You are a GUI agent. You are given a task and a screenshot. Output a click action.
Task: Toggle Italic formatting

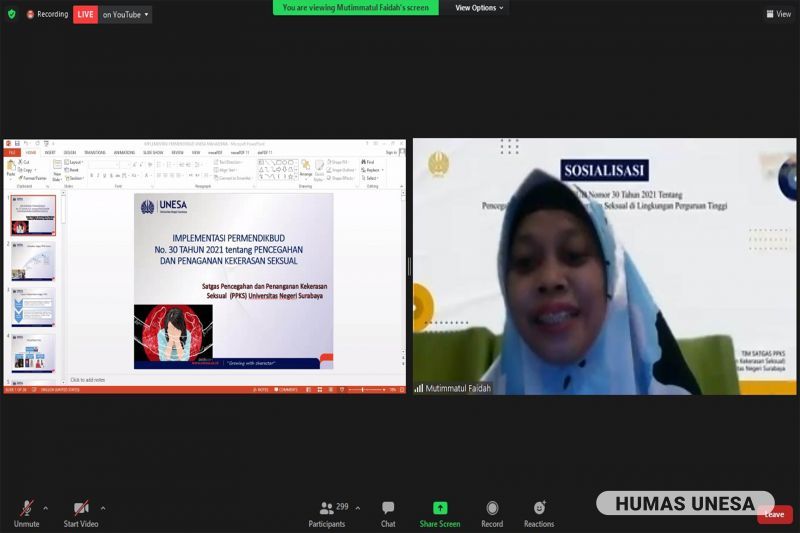[98, 176]
